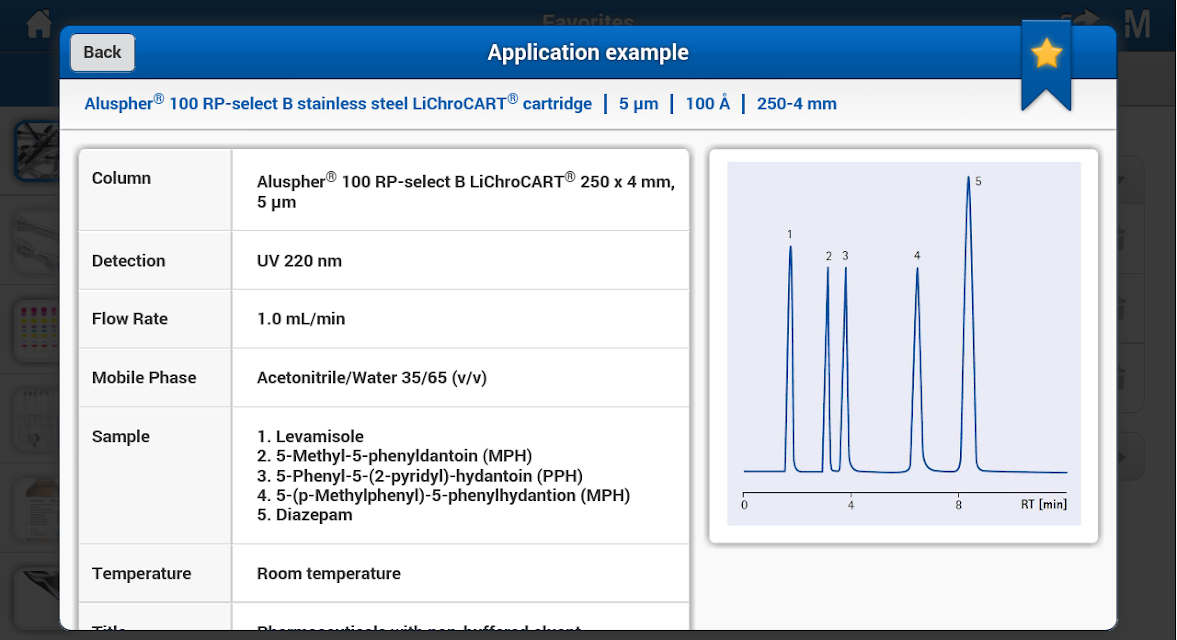Select 3. 5-Phenyl-5-(2-pyridyl)-hydantoin (PPH) entry
This screenshot has width=1177, height=640.
pyautogui.click(x=420, y=476)
